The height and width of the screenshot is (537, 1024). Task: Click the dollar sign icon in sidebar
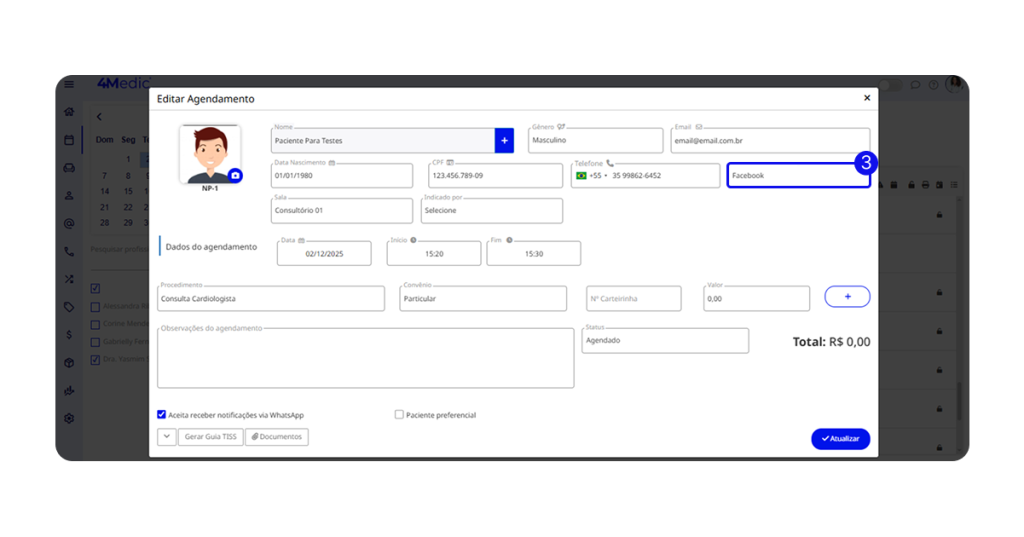pyautogui.click(x=69, y=335)
